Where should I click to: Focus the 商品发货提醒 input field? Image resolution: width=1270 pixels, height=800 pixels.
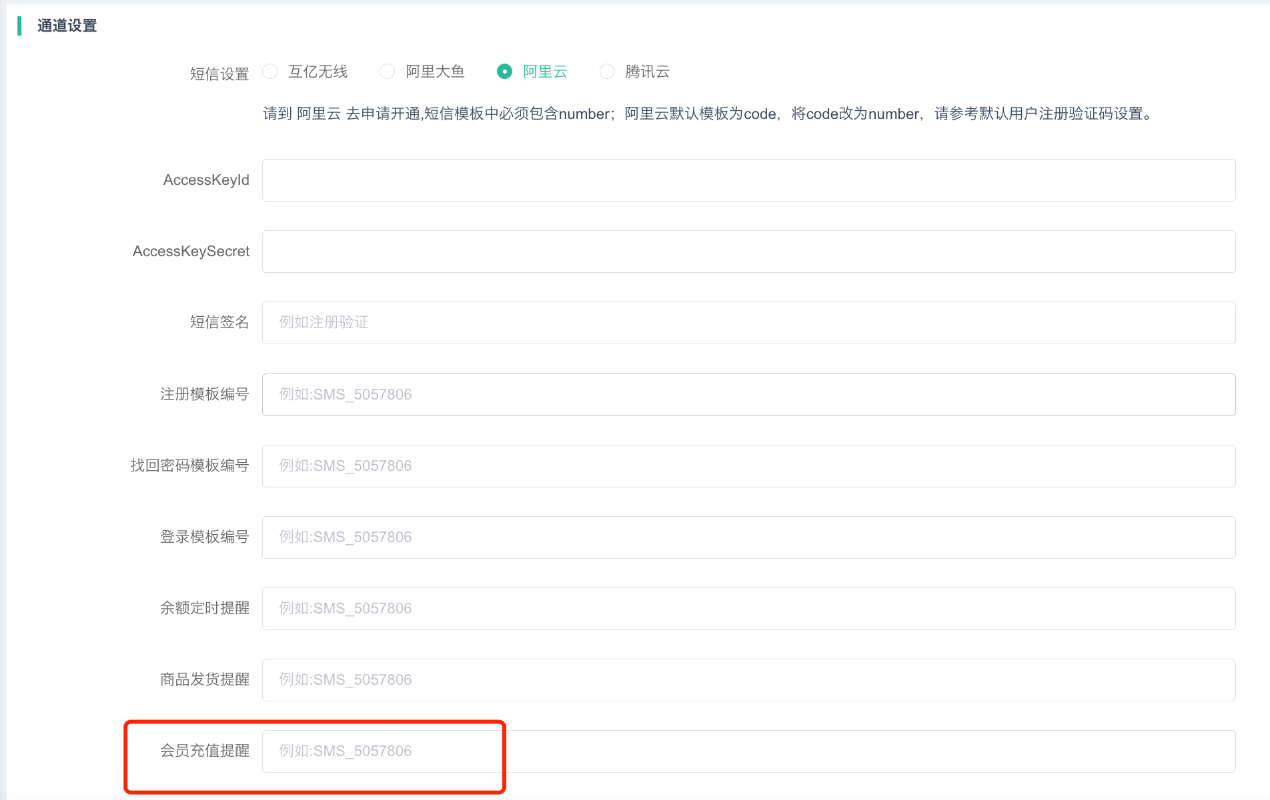748,679
